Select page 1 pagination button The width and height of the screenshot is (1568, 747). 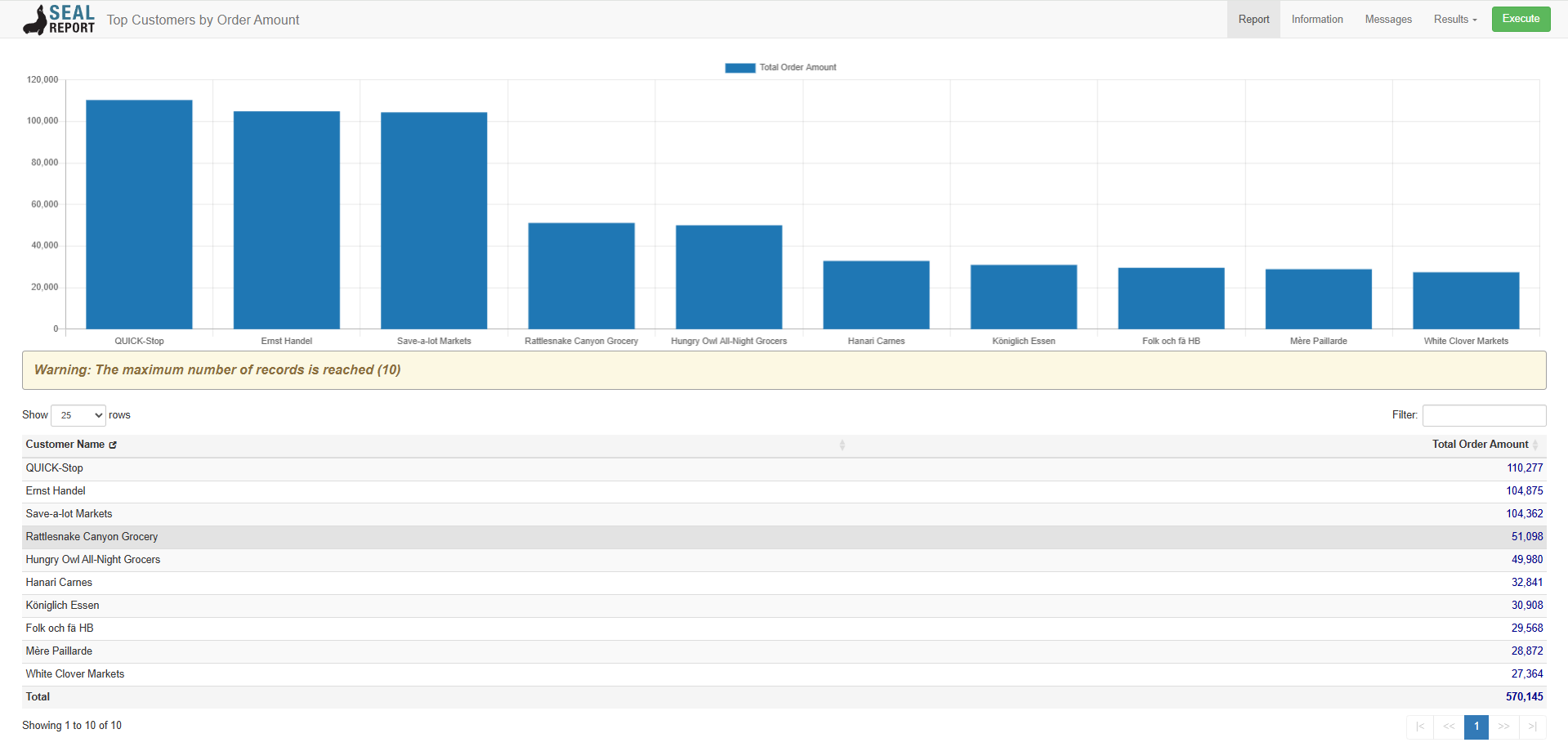point(1476,727)
